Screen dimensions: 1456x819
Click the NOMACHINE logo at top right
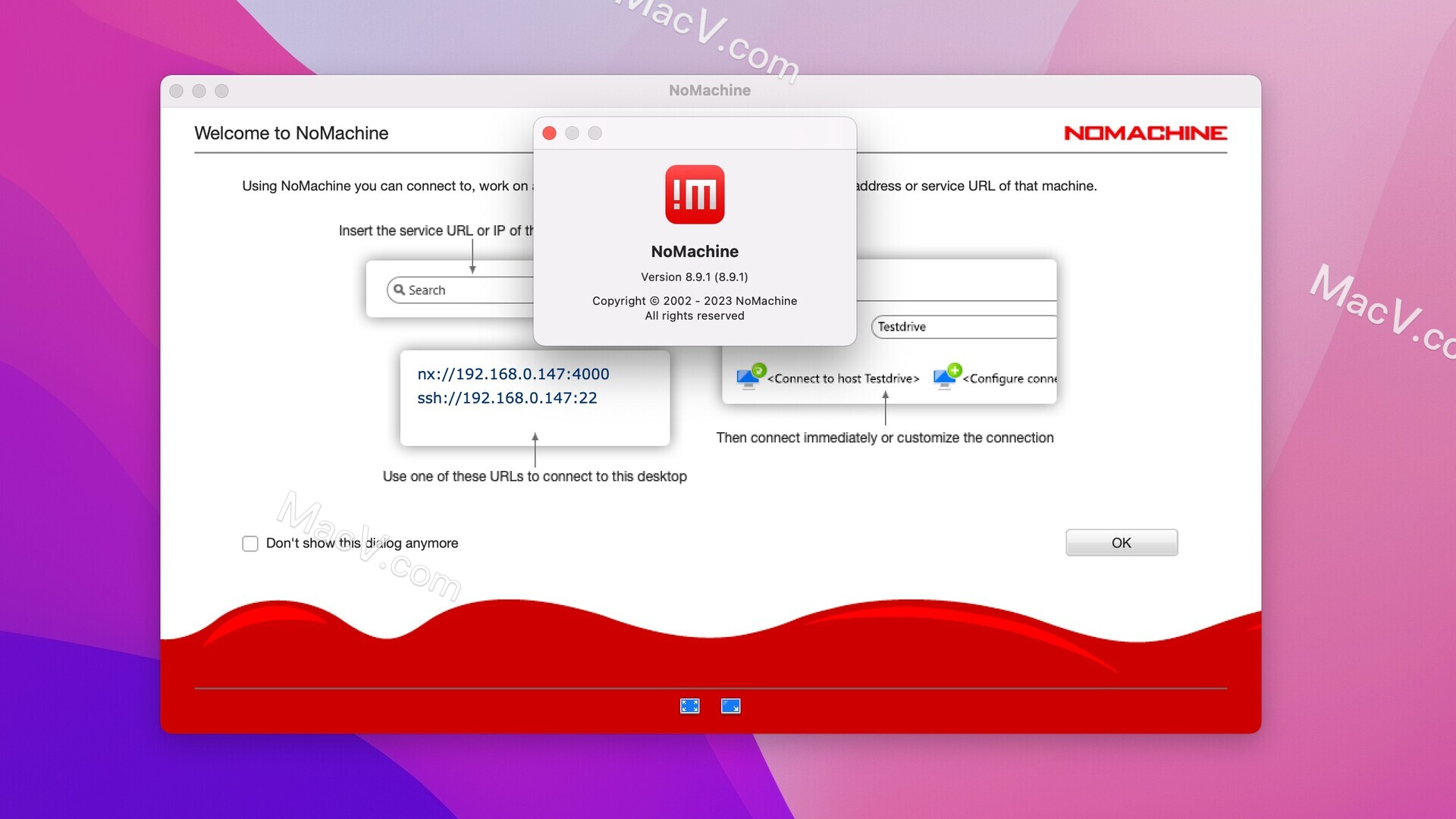[1146, 133]
